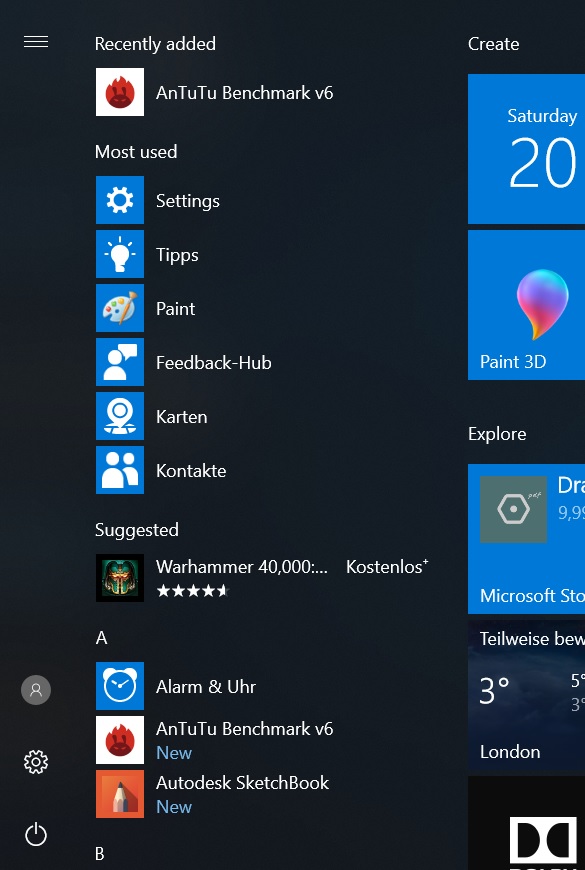Open the Saturday 20 calendar tile
The image size is (585, 870).
click(x=526, y=149)
